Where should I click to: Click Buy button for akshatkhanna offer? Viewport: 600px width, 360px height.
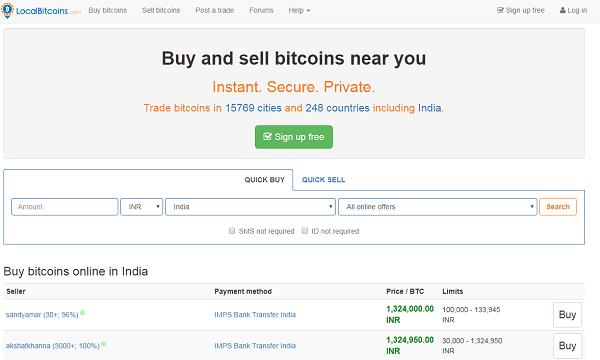pyautogui.click(x=567, y=346)
